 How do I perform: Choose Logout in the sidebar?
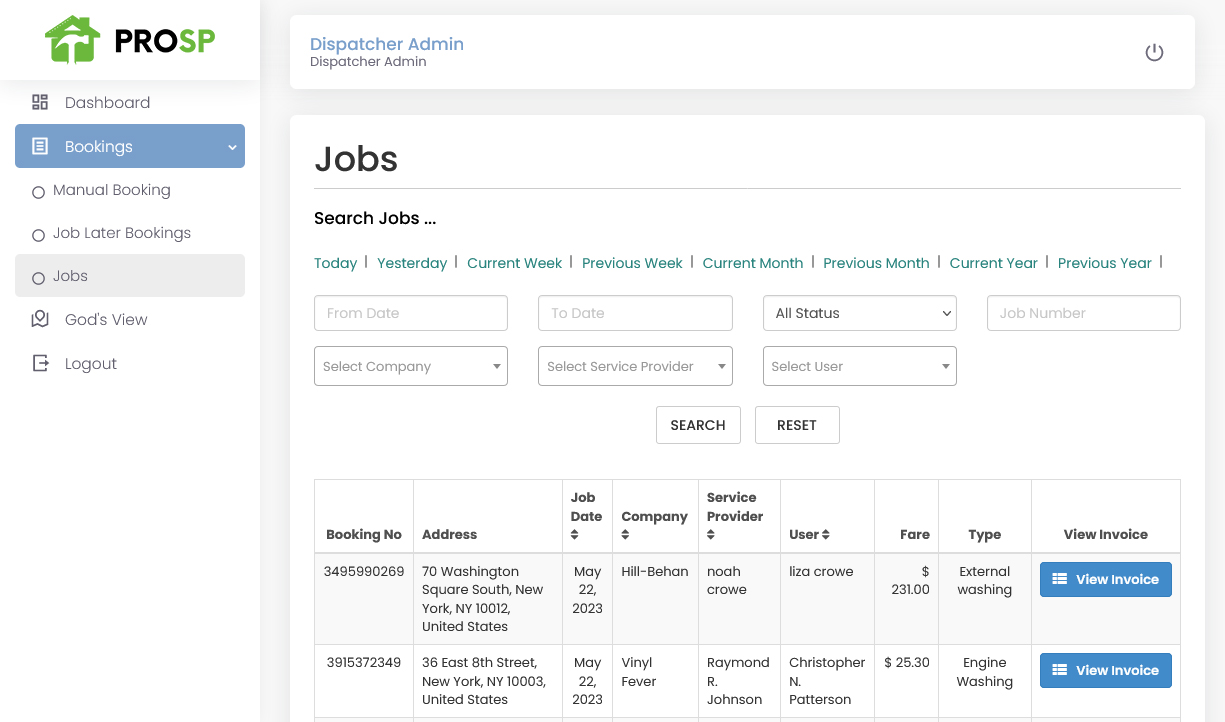tap(91, 363)
